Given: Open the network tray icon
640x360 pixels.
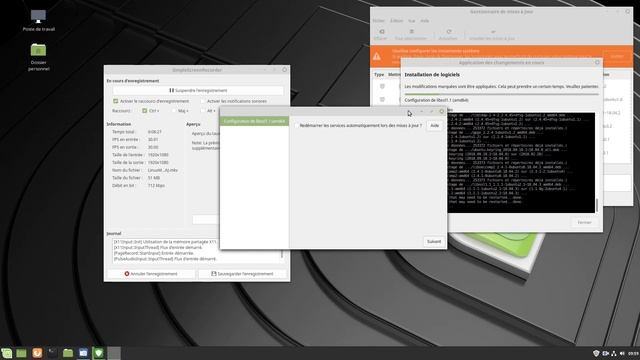Looking at the screenshot, I should [614, 353].
